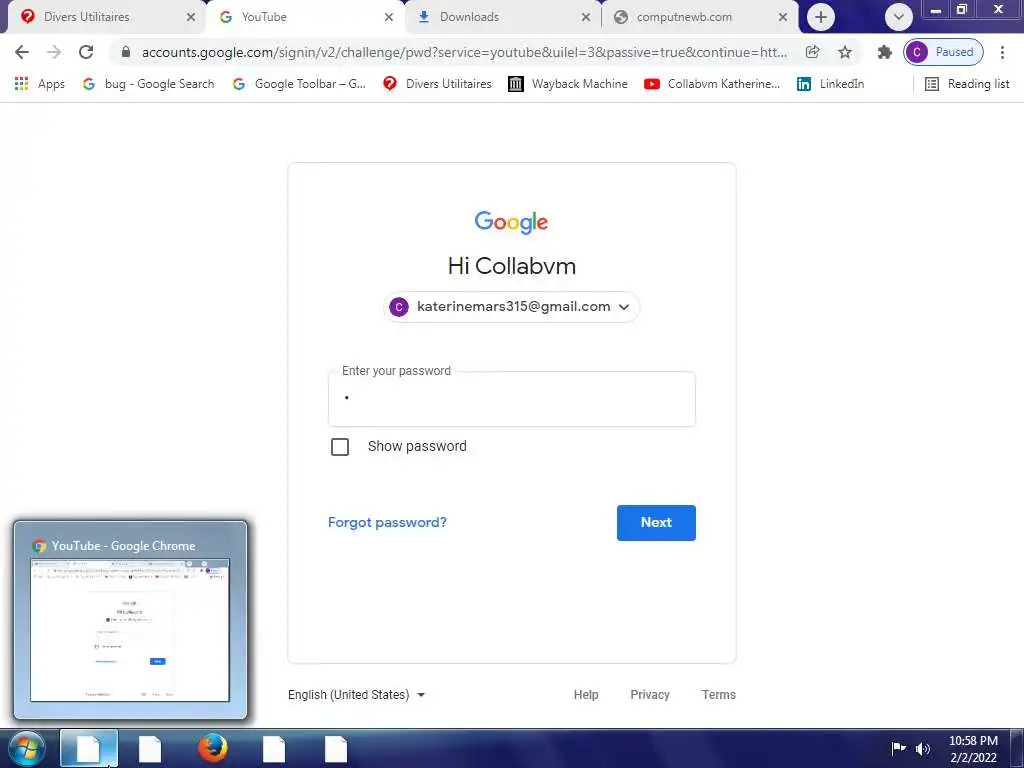Open the Google Toolbar bookmark
Viewport: 1024px width, 768px height.
point(299,84)
